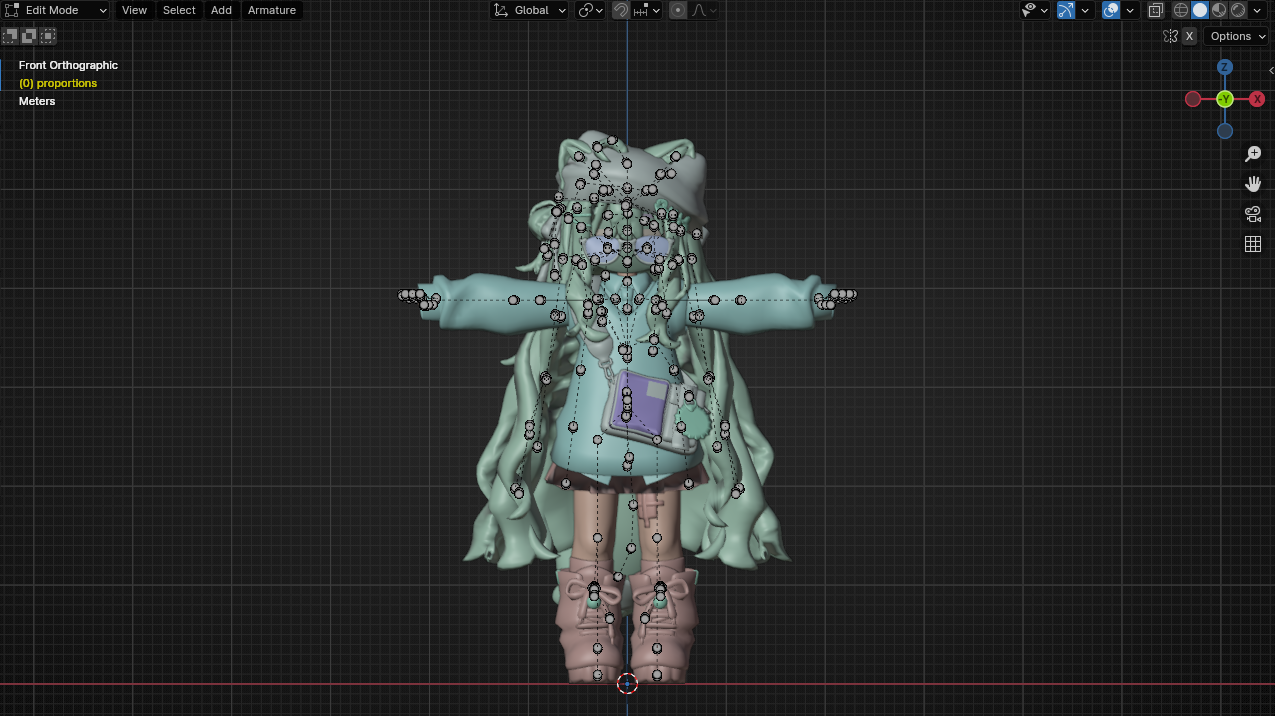Open the View menu

coord(134,10)
